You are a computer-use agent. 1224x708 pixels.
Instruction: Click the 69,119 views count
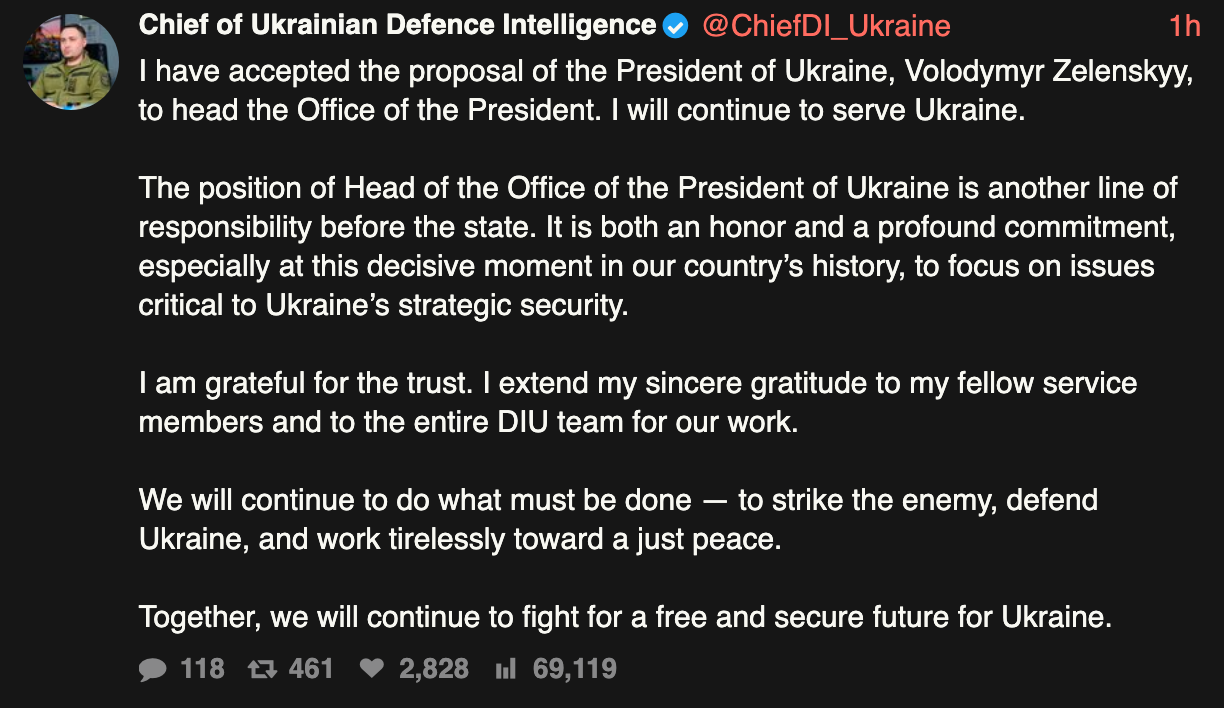(x=575, y=669)
